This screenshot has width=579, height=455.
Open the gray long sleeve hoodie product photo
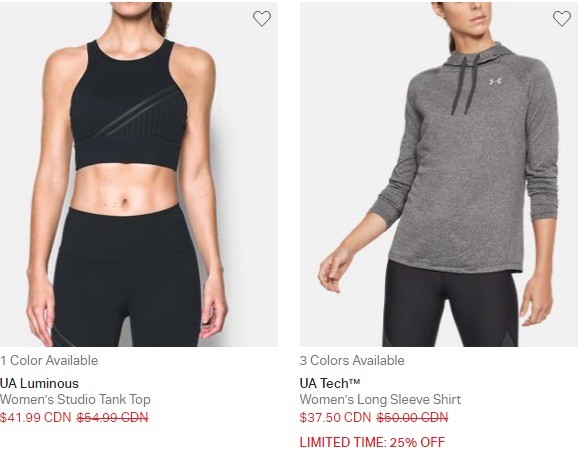[x=439, y=174]
